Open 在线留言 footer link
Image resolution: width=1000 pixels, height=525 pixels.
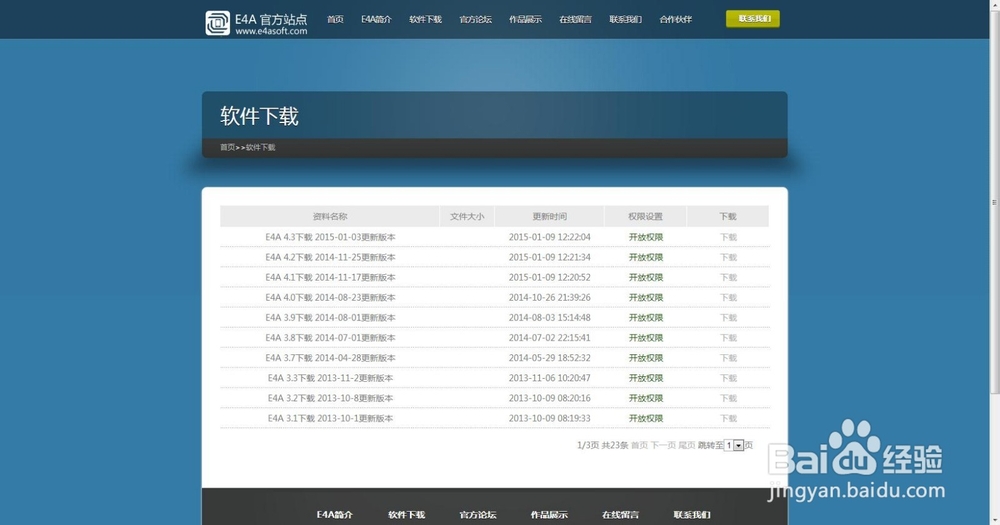point(621,514)
